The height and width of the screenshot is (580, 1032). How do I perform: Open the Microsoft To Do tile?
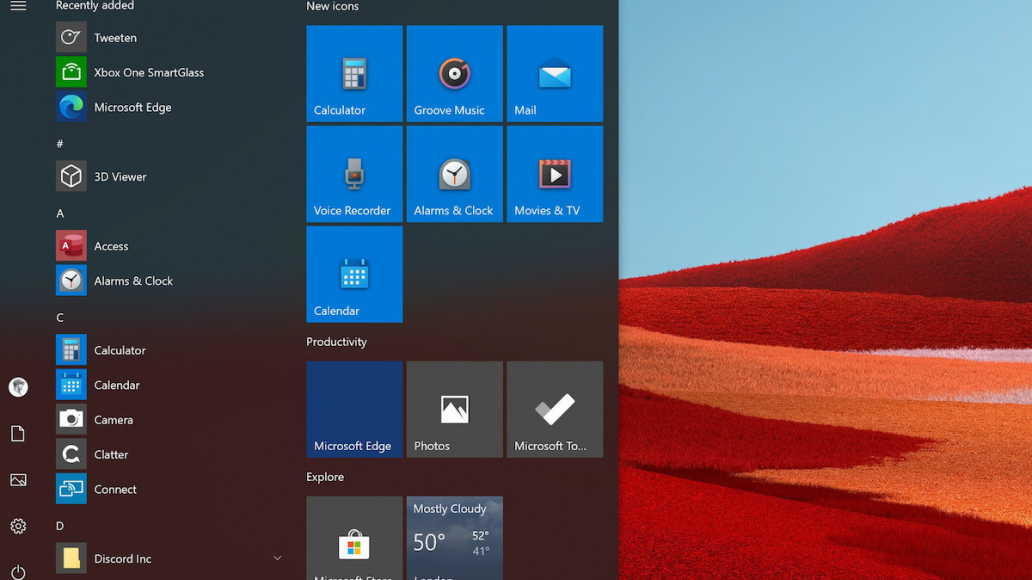pos(554,409)
